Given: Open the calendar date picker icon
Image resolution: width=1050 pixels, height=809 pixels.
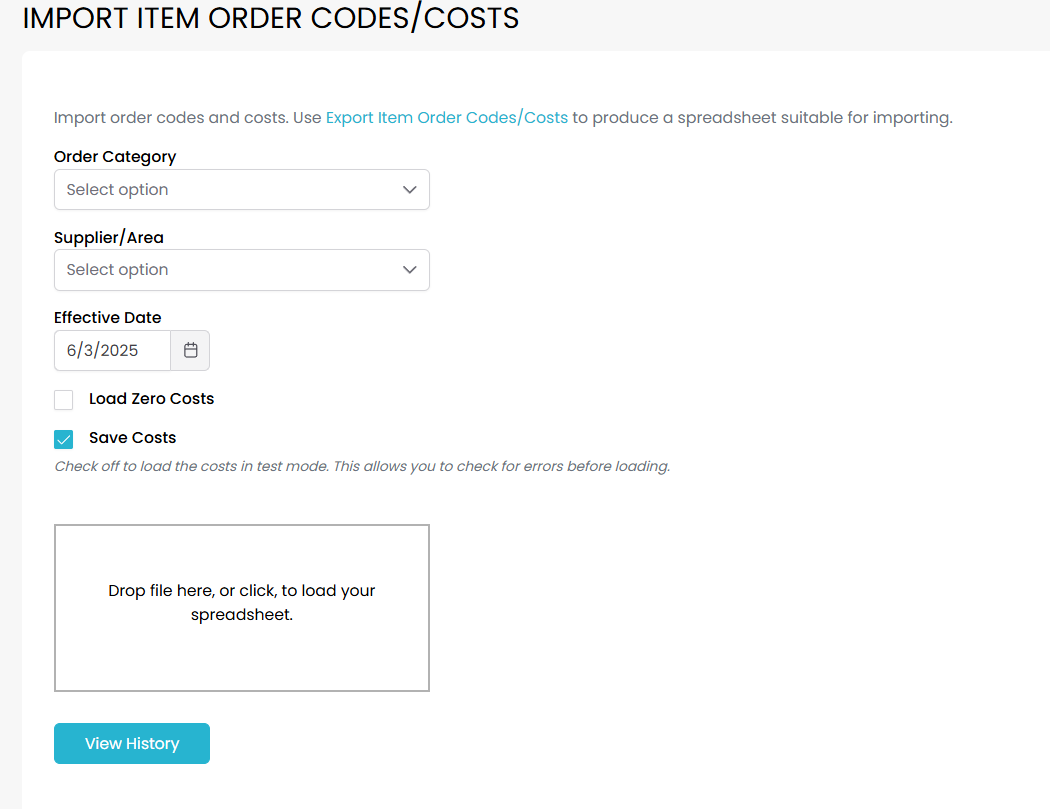Looking at the screenshot, I should (x=190, y=351).
